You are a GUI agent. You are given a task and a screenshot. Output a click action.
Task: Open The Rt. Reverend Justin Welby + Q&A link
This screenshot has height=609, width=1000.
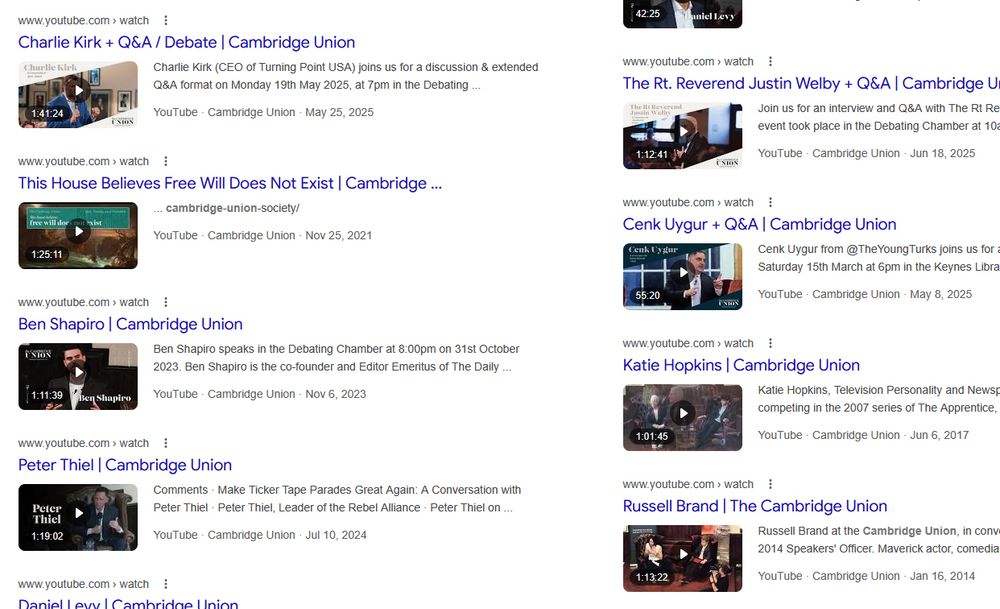pos(811,84)
